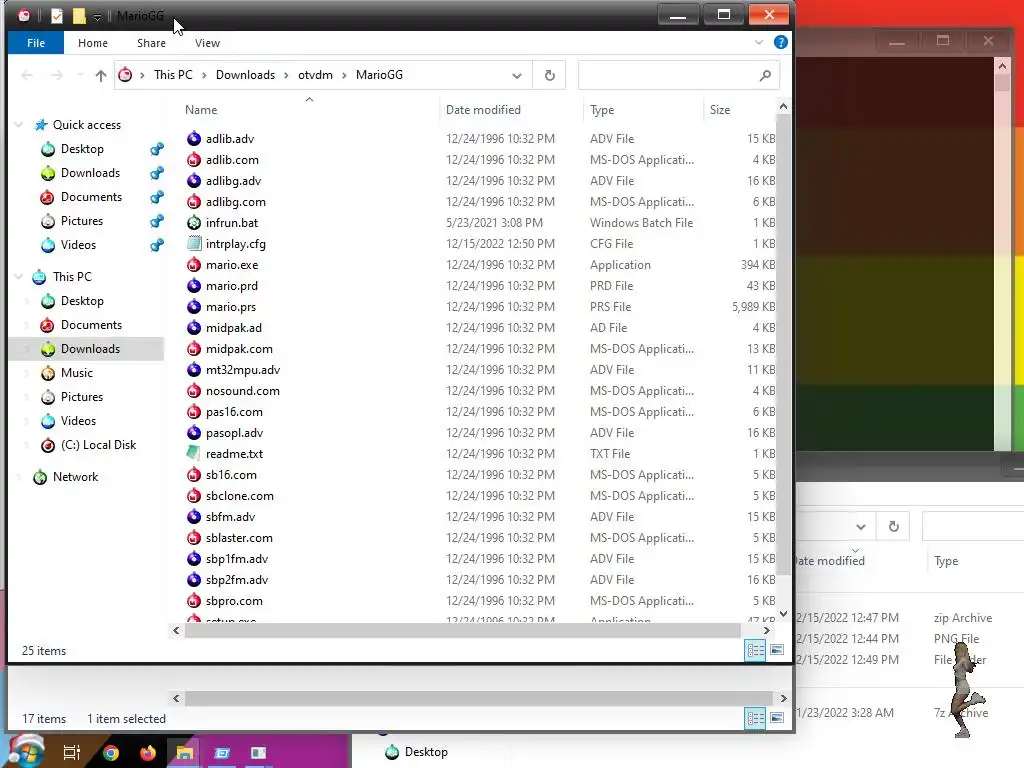The image size is (1024, 768).
Task: Open Desktop under Quick access
Action: [82, 149]
